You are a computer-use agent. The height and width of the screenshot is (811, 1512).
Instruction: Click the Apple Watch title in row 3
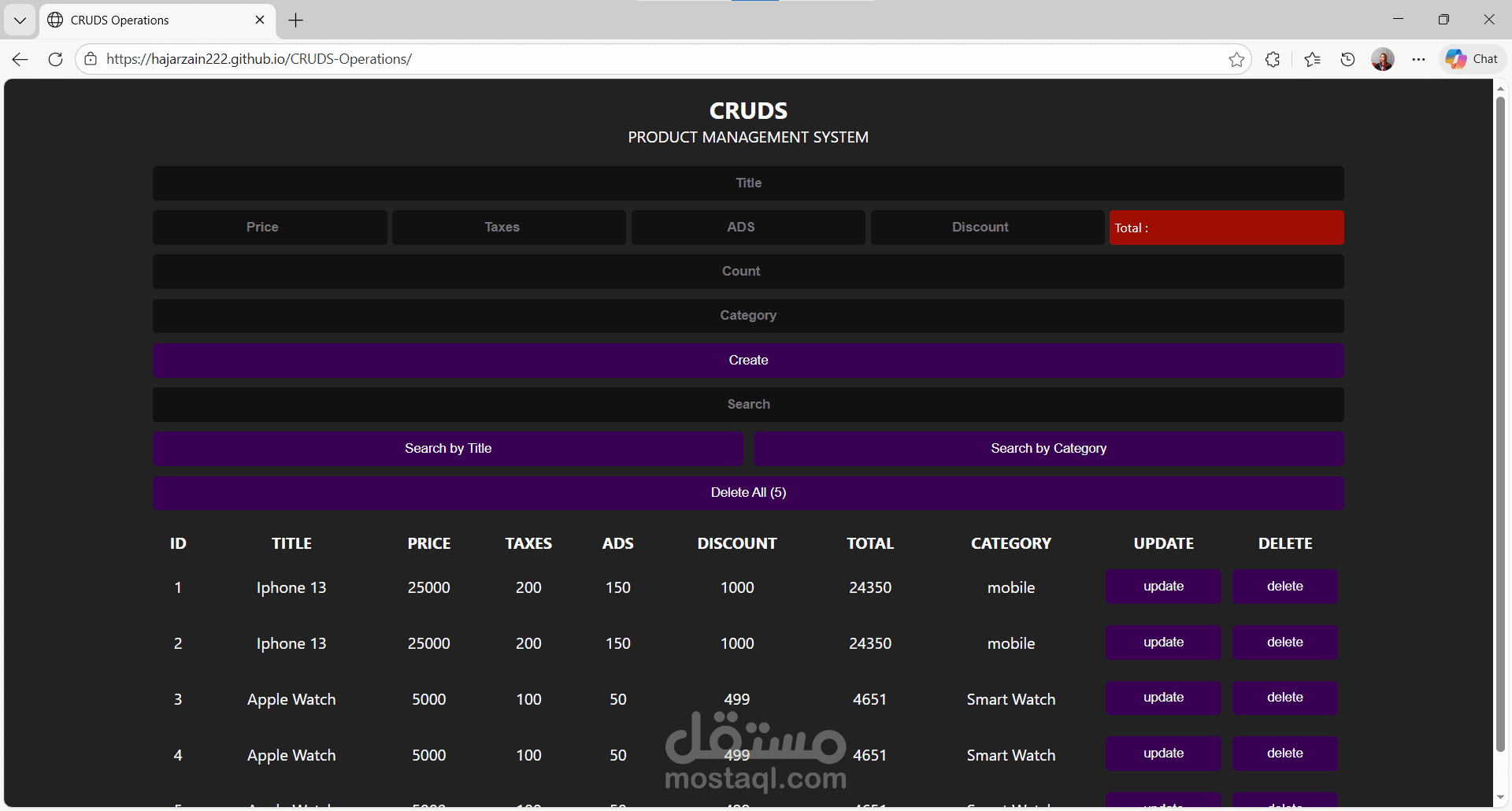point(291,699)
